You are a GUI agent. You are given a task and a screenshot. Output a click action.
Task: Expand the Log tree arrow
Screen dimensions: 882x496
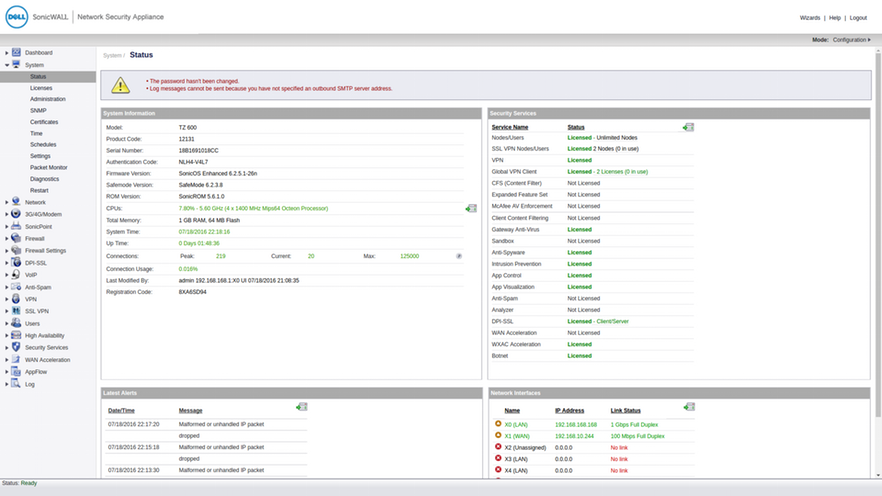click(x=7, y=385)
